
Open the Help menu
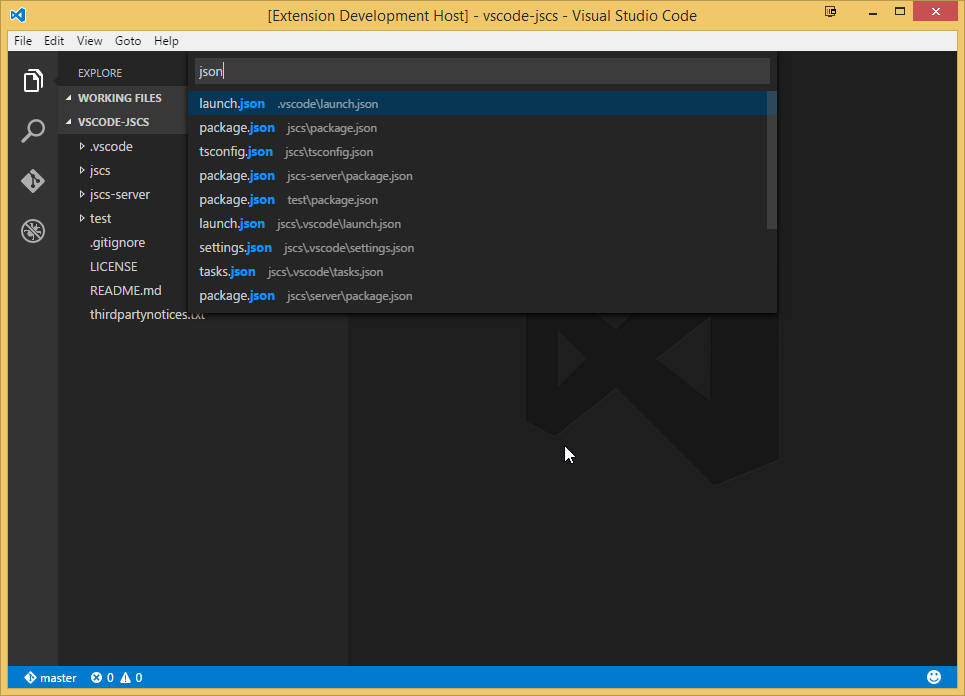click(x=166, y=41)
